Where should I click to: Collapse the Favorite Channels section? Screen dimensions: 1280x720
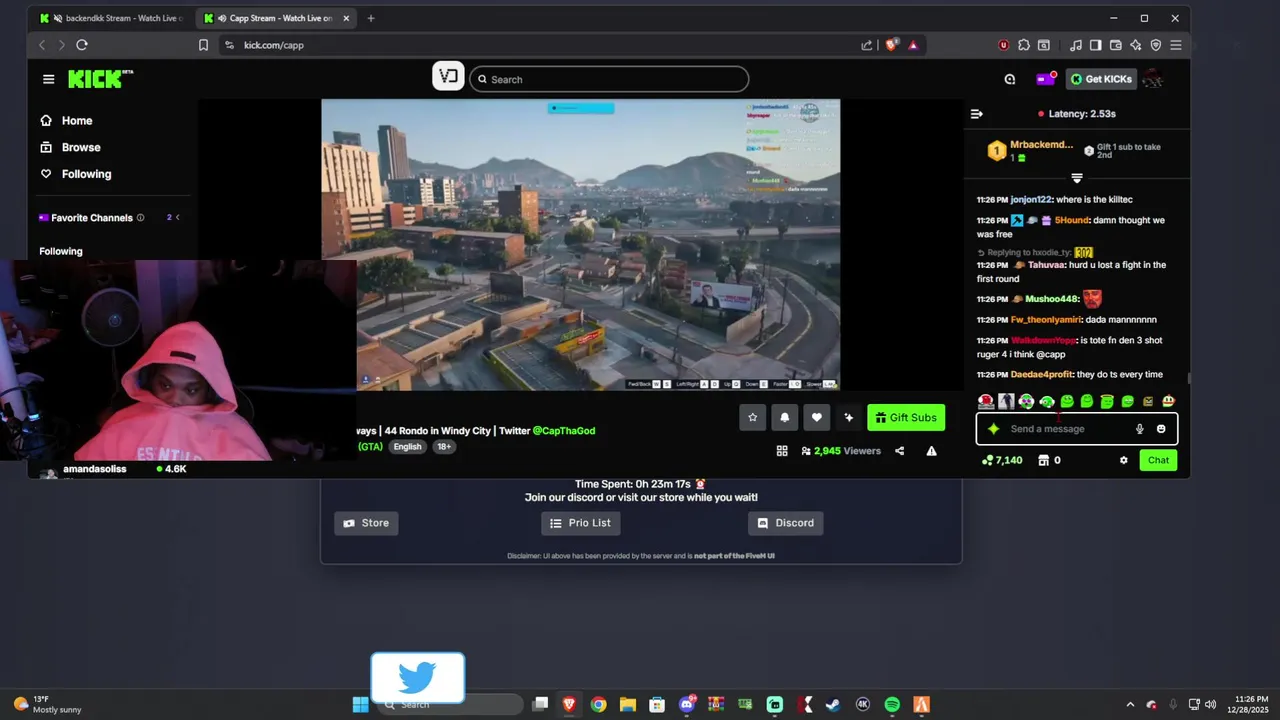pyautogui.click(x=177, y=217)
